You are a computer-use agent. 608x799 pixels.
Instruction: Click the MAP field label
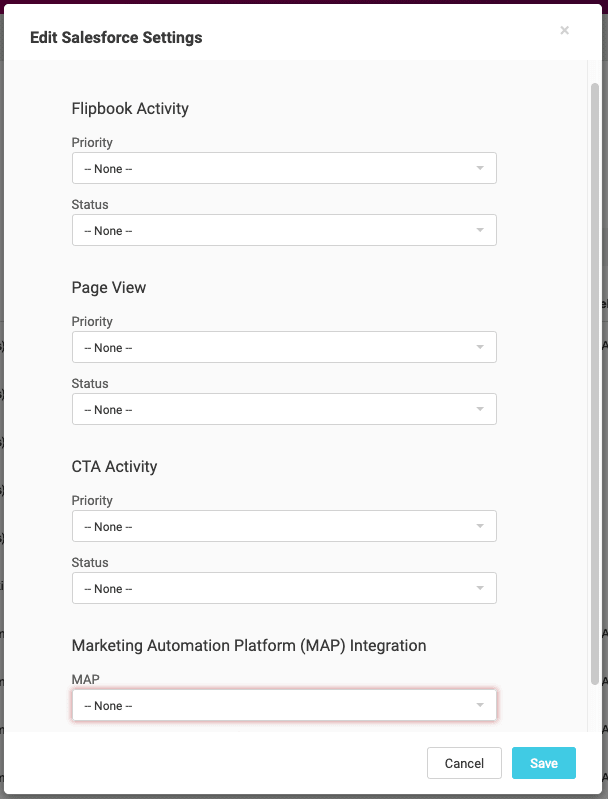tap(86, 679)
